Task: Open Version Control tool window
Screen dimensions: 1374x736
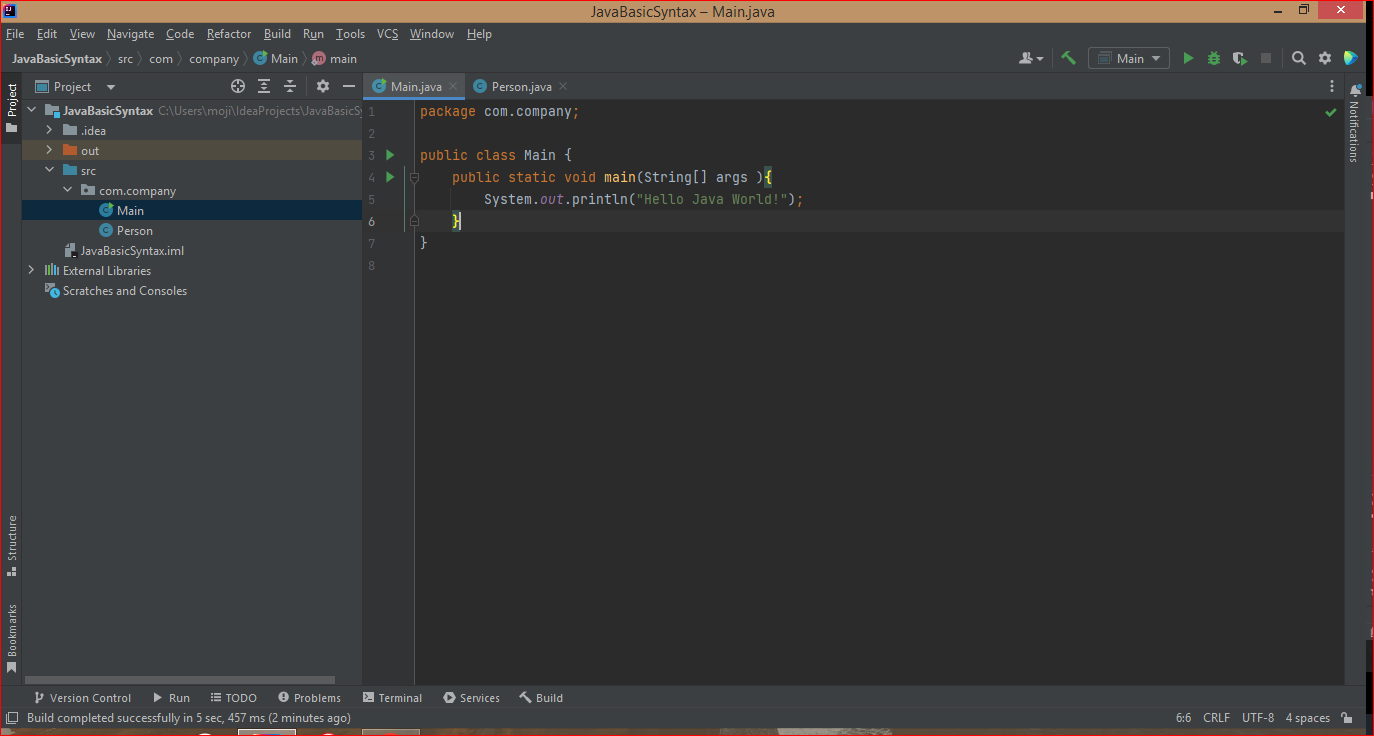Action: [82, 698]
